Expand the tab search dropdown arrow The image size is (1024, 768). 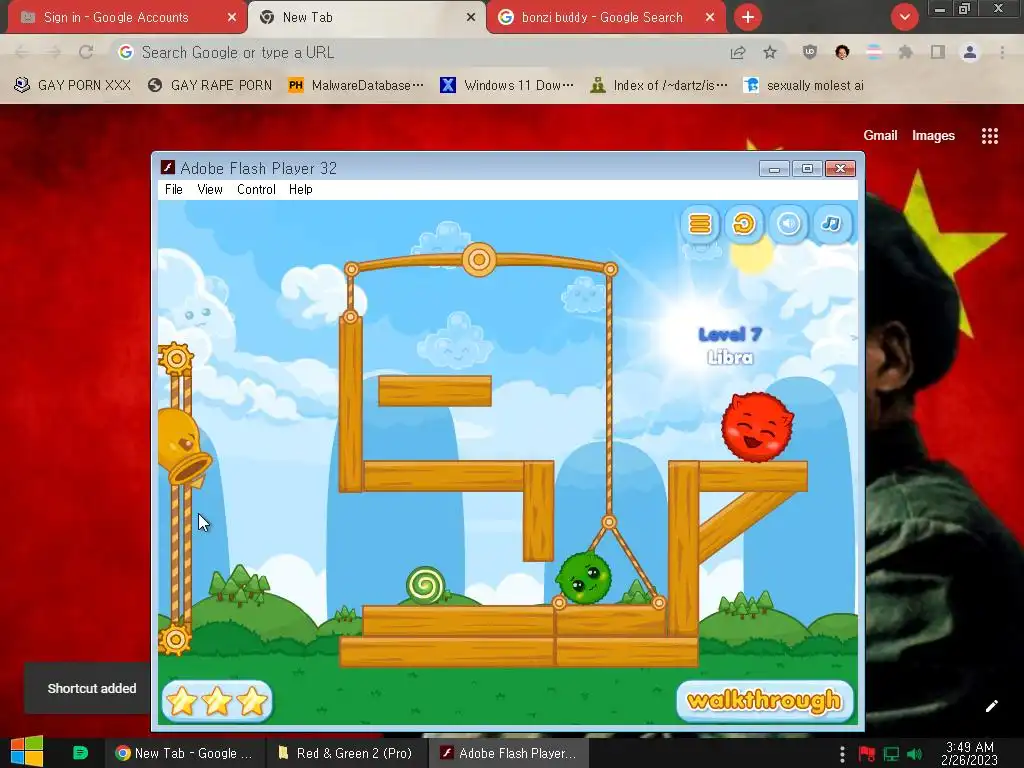point(904,18)
